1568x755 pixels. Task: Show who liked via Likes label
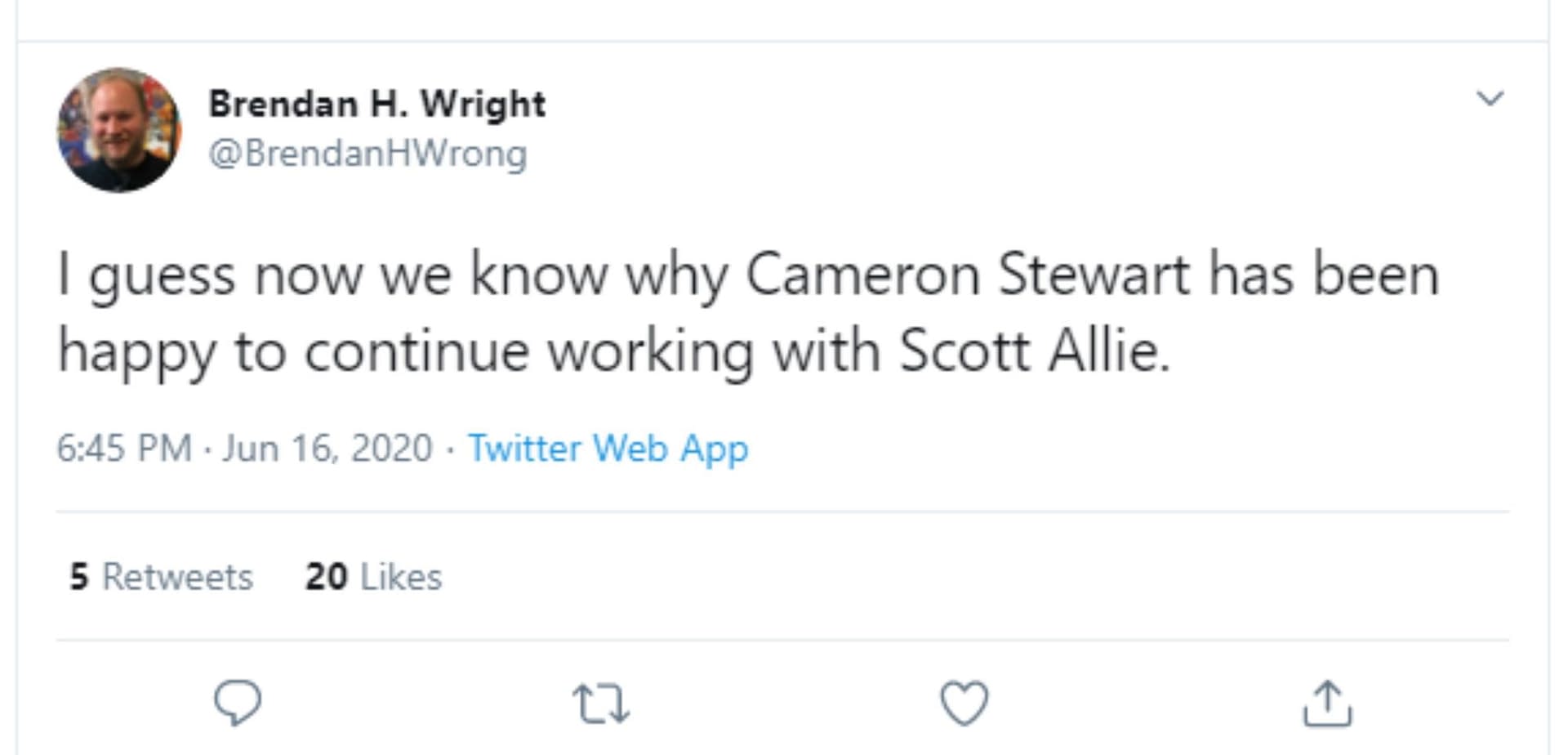[x=401, y=577]
